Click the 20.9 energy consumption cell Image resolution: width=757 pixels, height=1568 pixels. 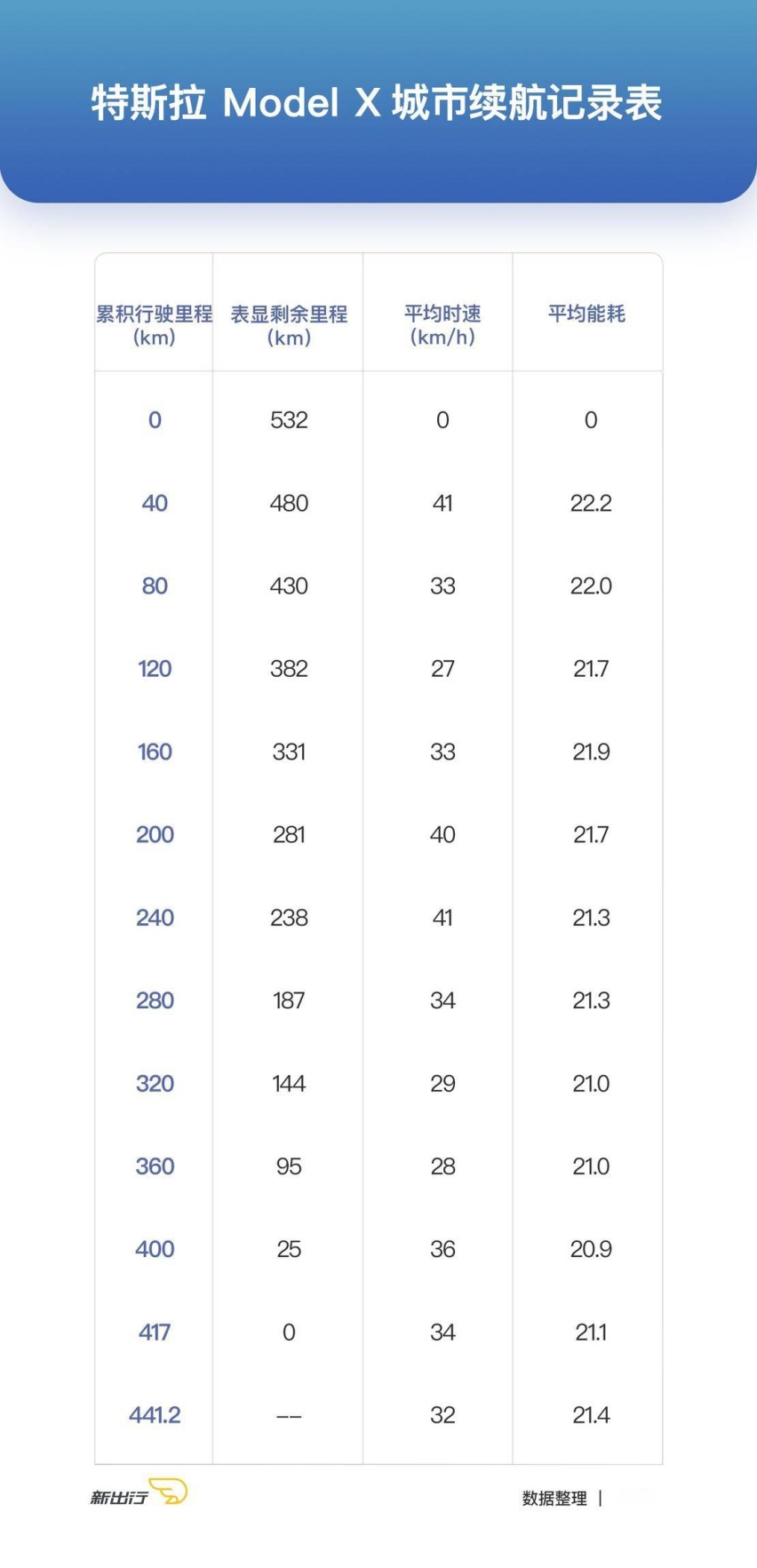point(591,1249)
